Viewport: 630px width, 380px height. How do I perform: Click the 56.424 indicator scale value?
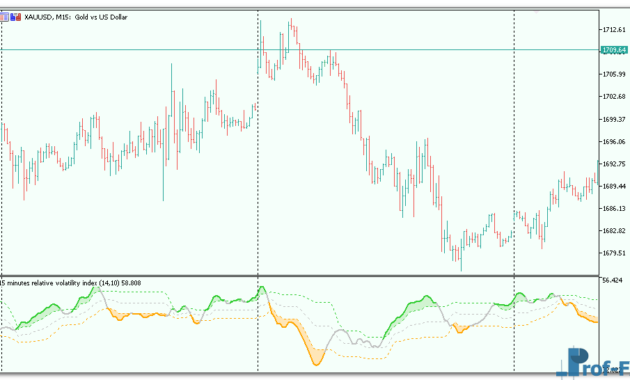613,280
